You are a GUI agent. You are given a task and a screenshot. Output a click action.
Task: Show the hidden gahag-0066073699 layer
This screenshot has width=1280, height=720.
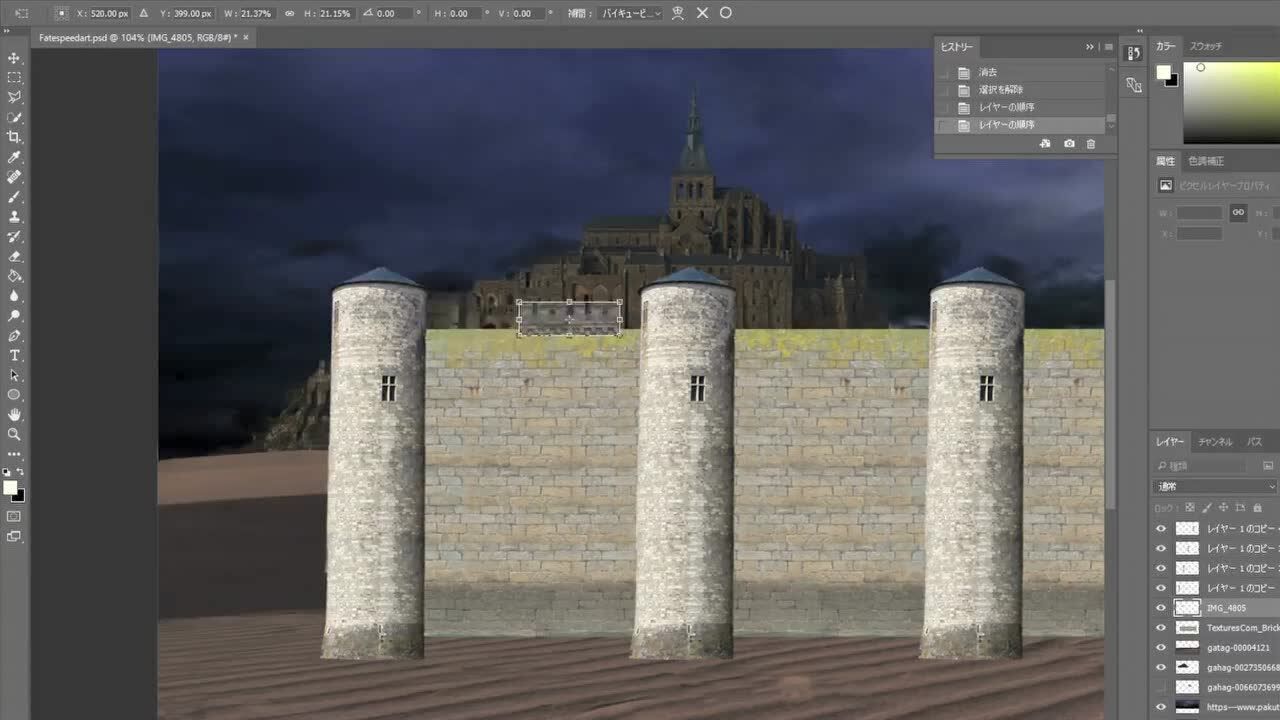pos(1161,687)
